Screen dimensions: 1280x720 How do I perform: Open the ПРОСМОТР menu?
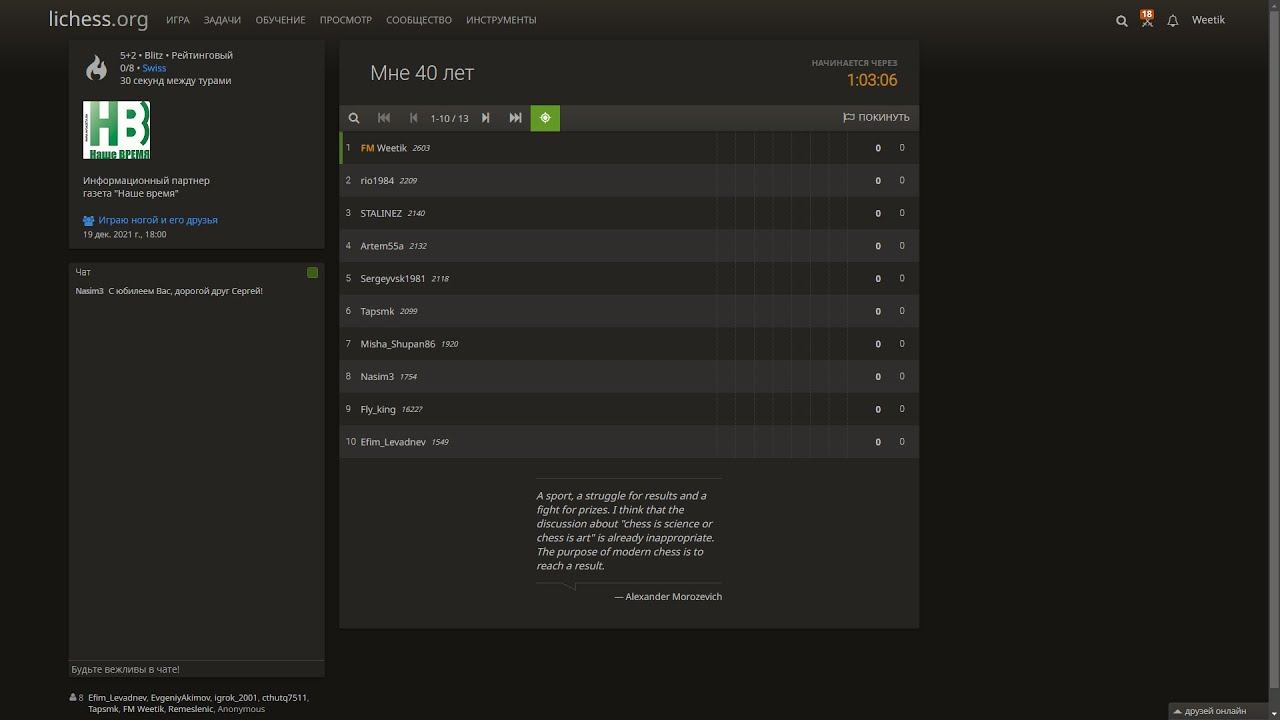[346, 20]
